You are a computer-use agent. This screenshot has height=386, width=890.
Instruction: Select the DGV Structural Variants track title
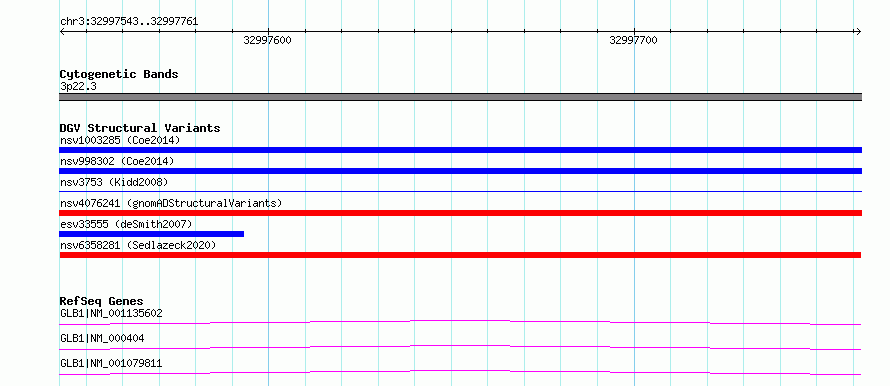click(140, 128)
